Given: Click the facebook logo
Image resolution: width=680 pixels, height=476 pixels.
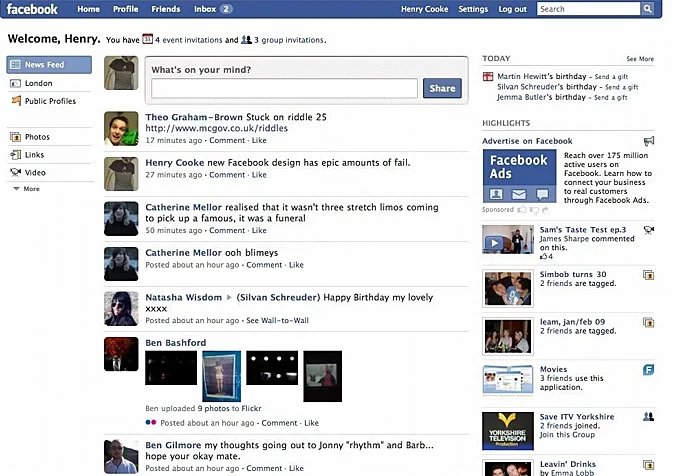Looking at the screenshot, I should [x=32, y=9].
